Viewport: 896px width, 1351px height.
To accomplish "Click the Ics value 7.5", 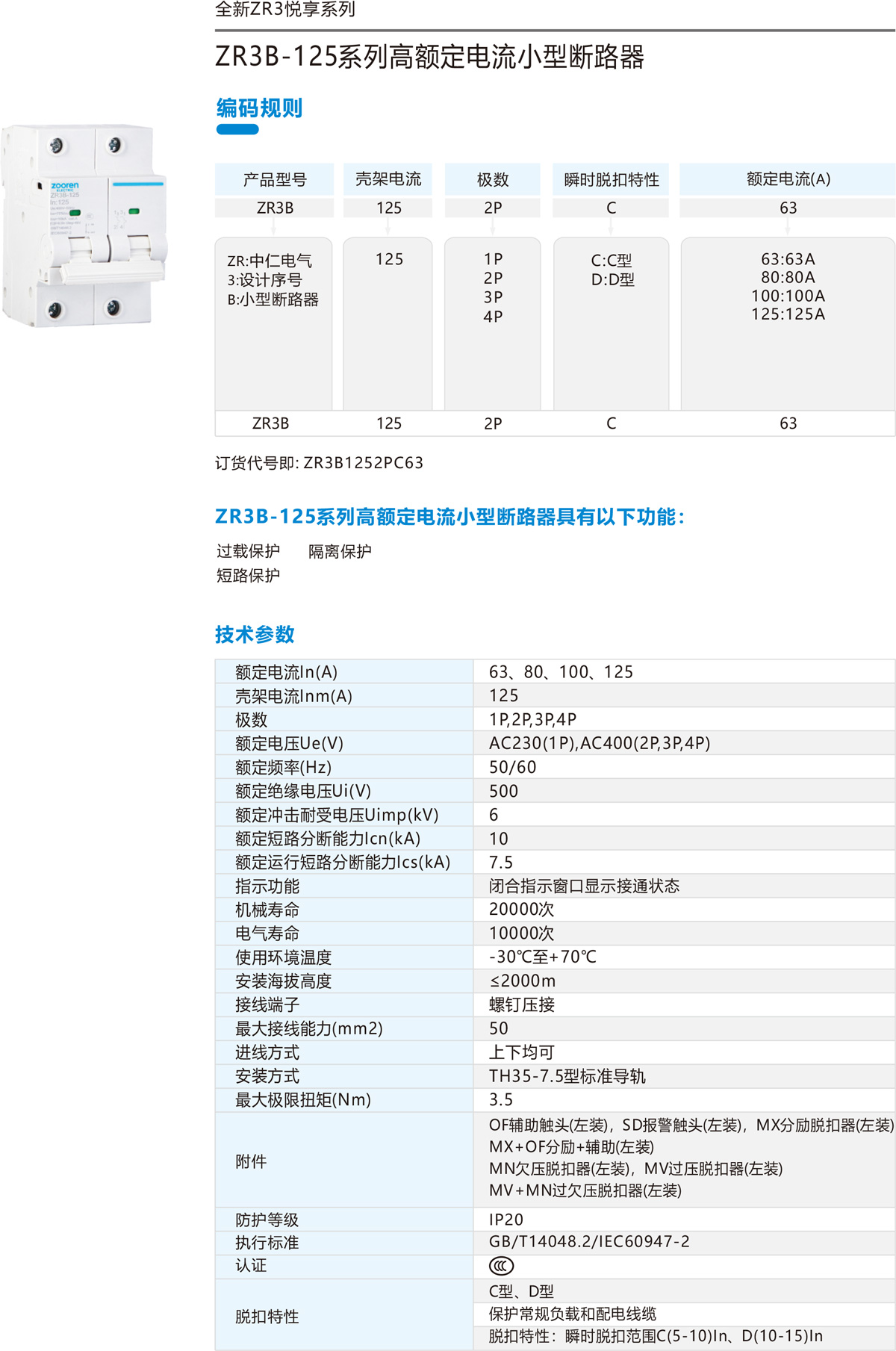I will click(x=501, y=863).
